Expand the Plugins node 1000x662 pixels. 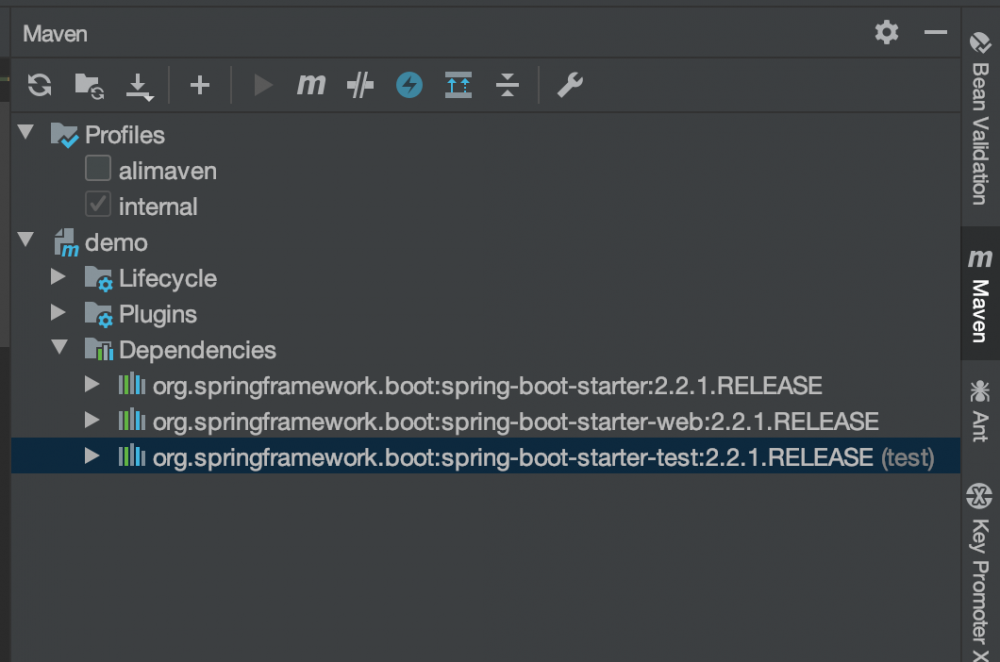tap(59, 314)
